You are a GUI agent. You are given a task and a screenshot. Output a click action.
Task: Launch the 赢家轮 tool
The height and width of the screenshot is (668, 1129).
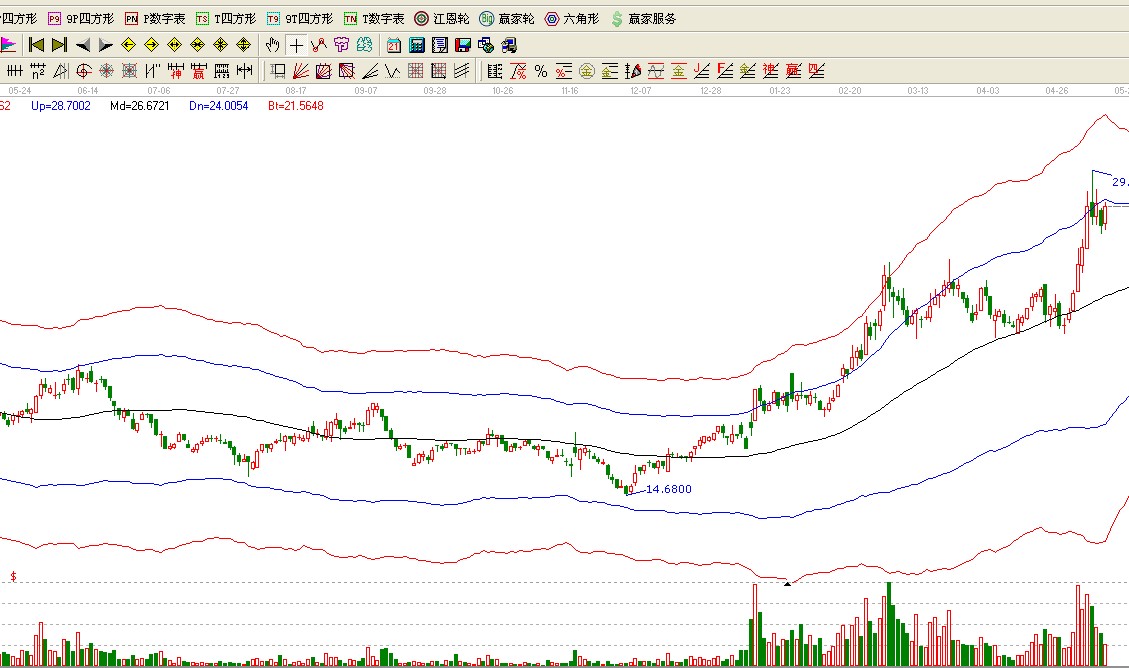pyautogui.click(x=507, y=19)
